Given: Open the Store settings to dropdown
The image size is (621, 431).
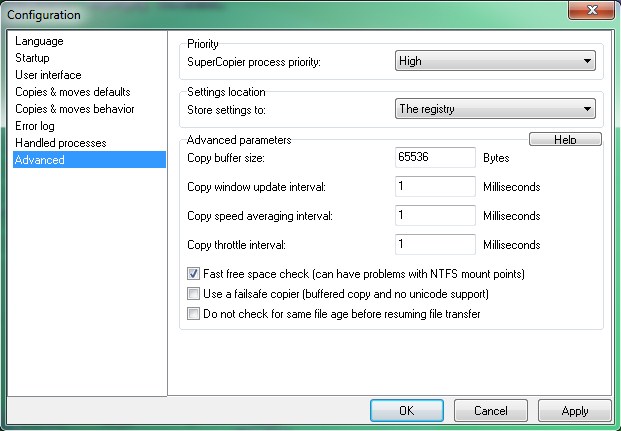Looking at the screenshot, I should click(x=495, y=109).
